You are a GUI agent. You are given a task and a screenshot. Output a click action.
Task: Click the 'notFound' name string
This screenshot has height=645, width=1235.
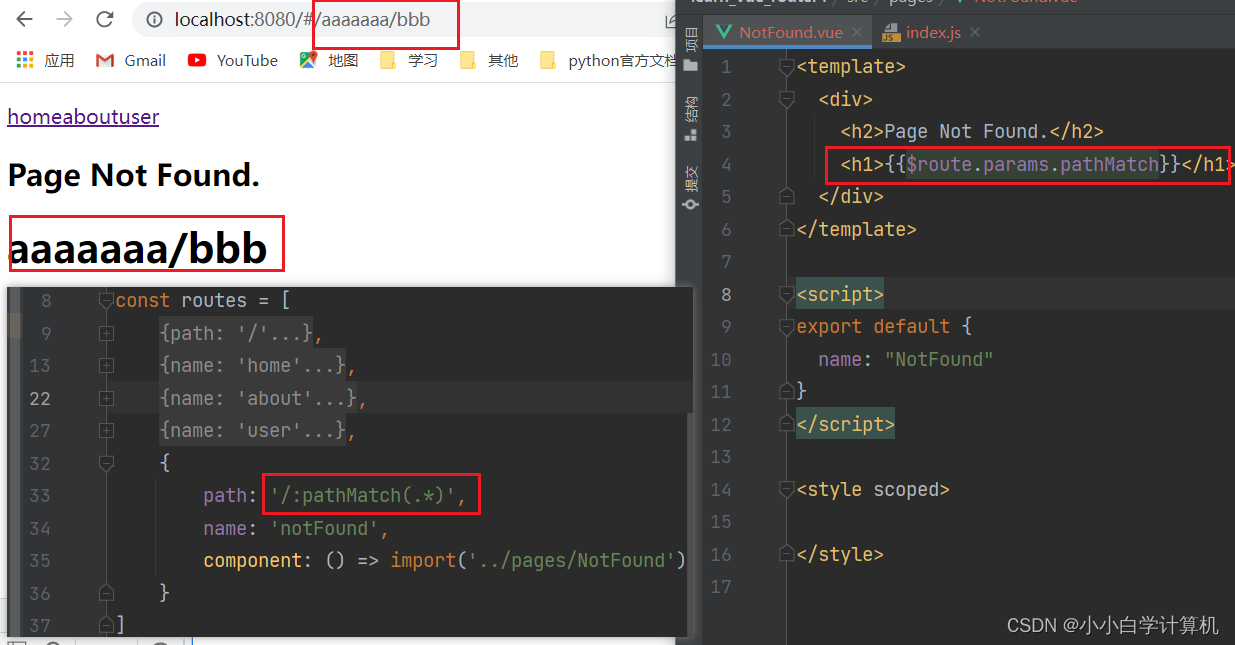pos(325,528)
